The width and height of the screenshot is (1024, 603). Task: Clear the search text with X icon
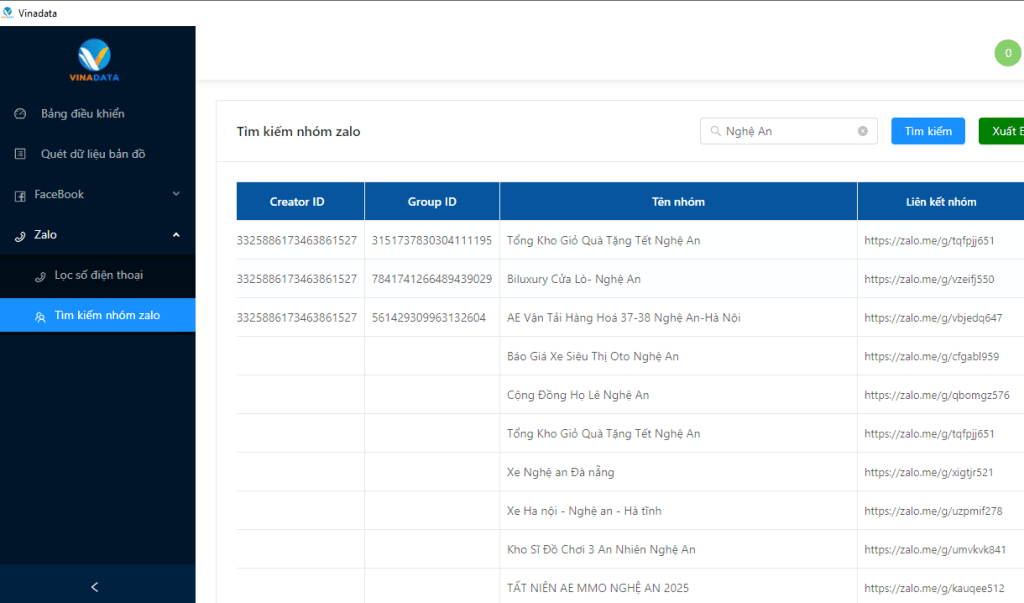(x=863, y=131)
